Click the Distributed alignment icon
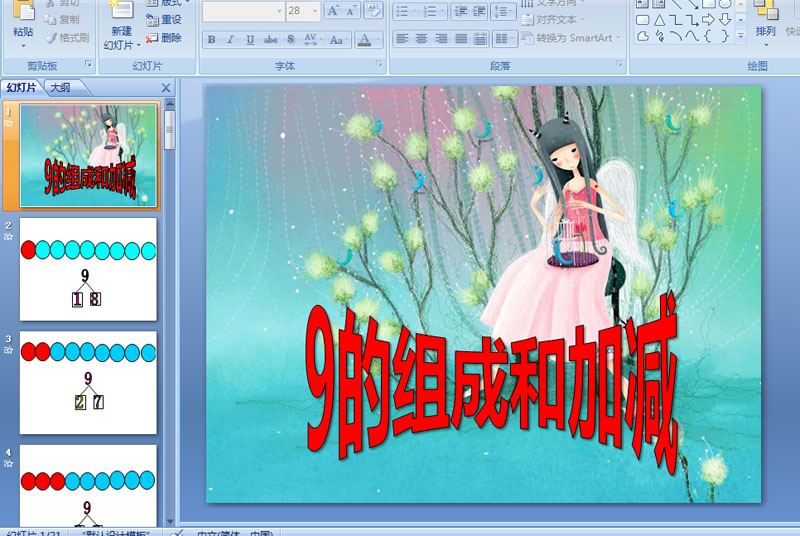 [x=480, y=39]
